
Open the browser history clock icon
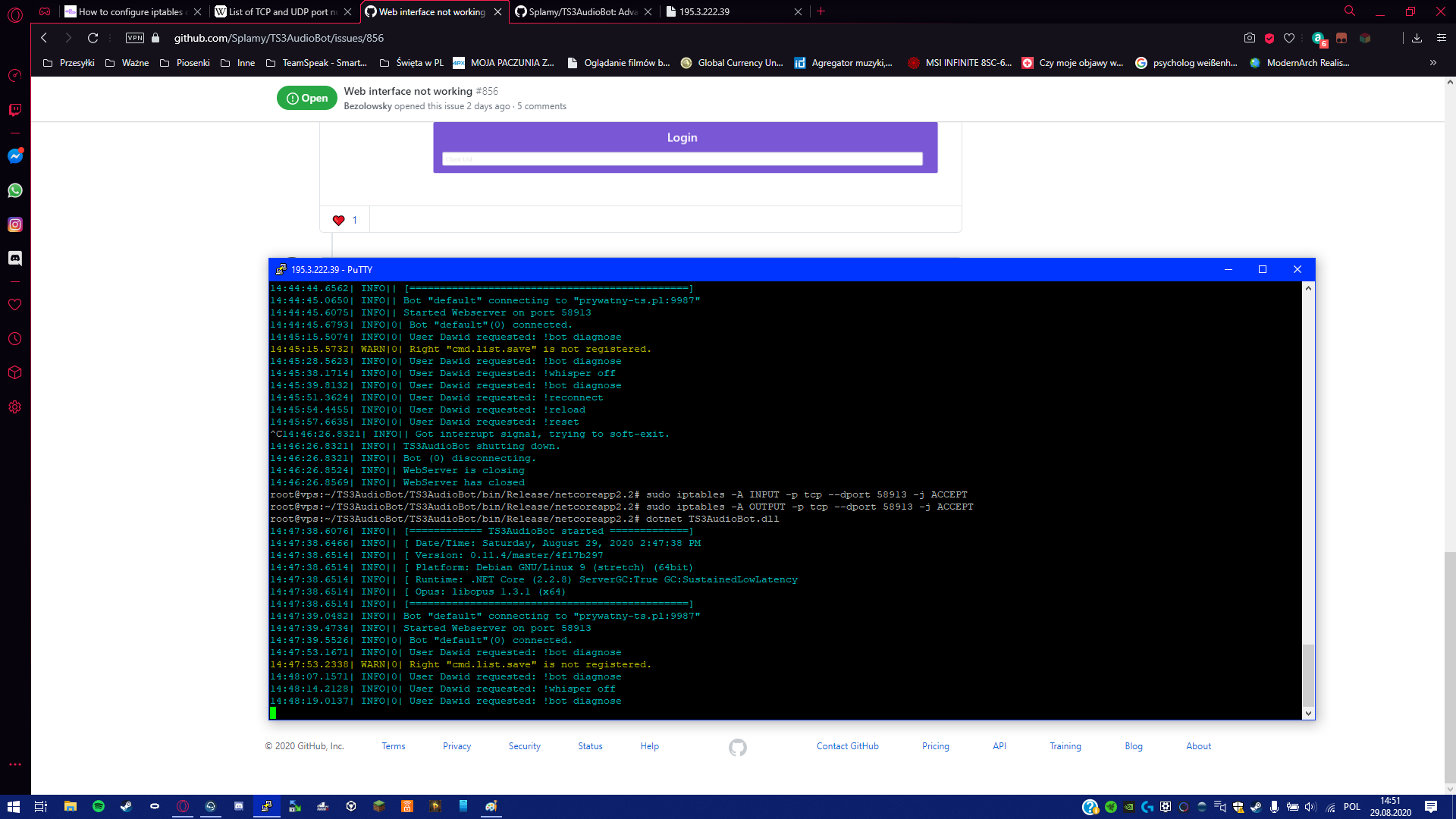click(15, 338)
